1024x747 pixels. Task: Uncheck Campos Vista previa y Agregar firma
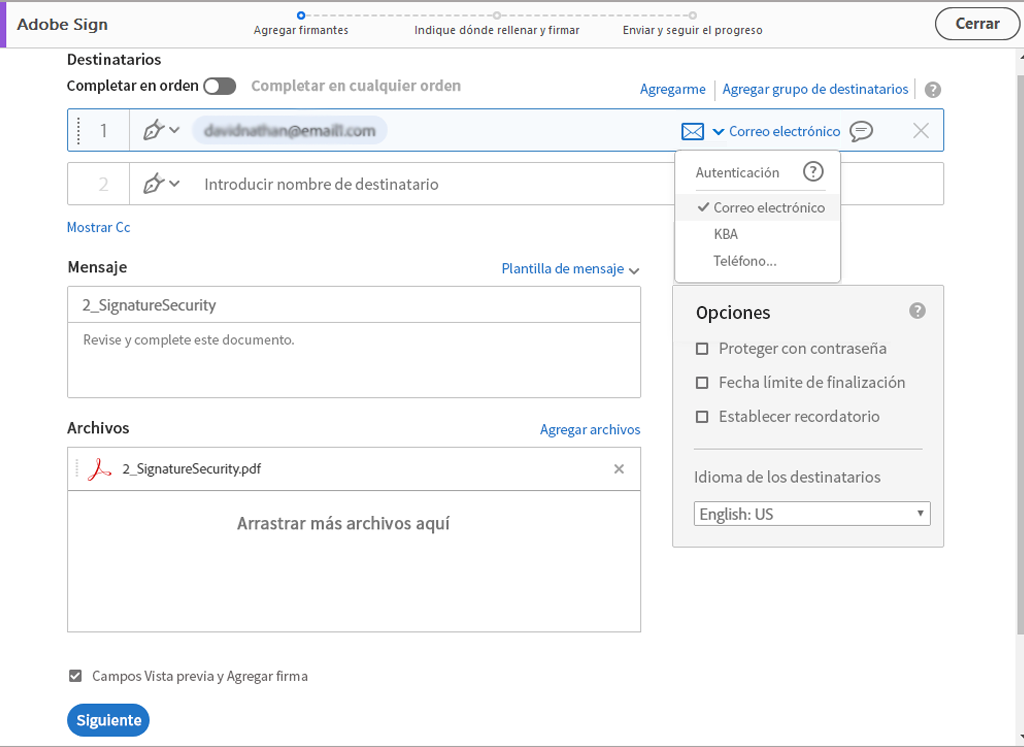(x=75, y=675)
